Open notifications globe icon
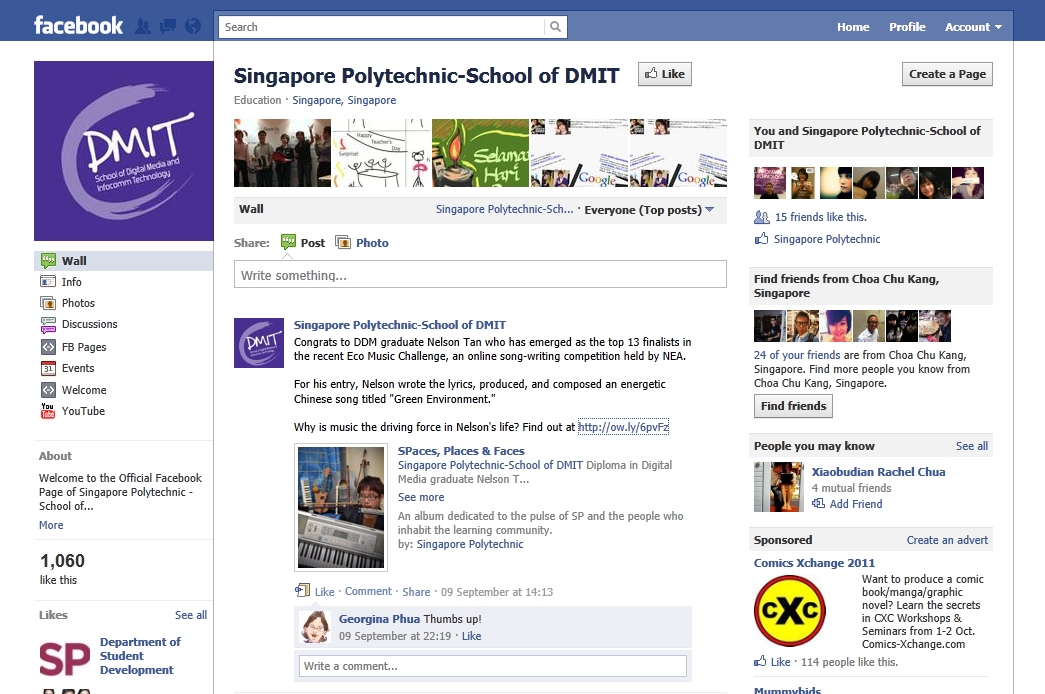Image resolution: width=1045 pixels, height=694 pixels. [193, 27]
